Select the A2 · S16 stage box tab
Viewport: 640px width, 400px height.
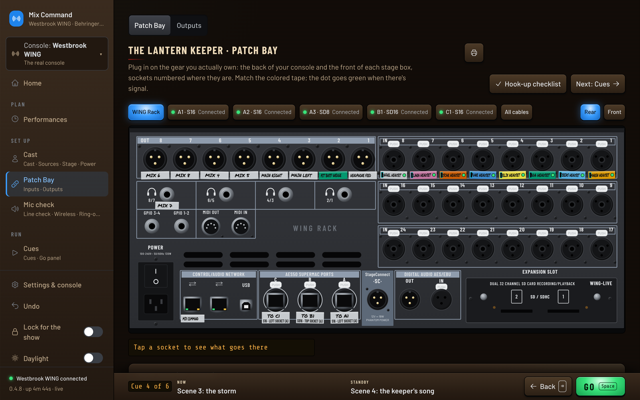click(x=264, y=112)
